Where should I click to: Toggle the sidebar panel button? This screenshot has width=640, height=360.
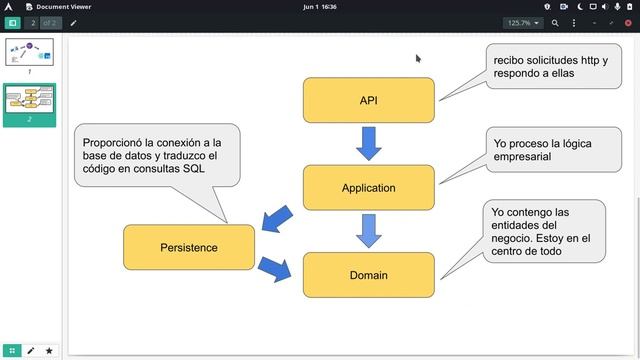(13, 23)
